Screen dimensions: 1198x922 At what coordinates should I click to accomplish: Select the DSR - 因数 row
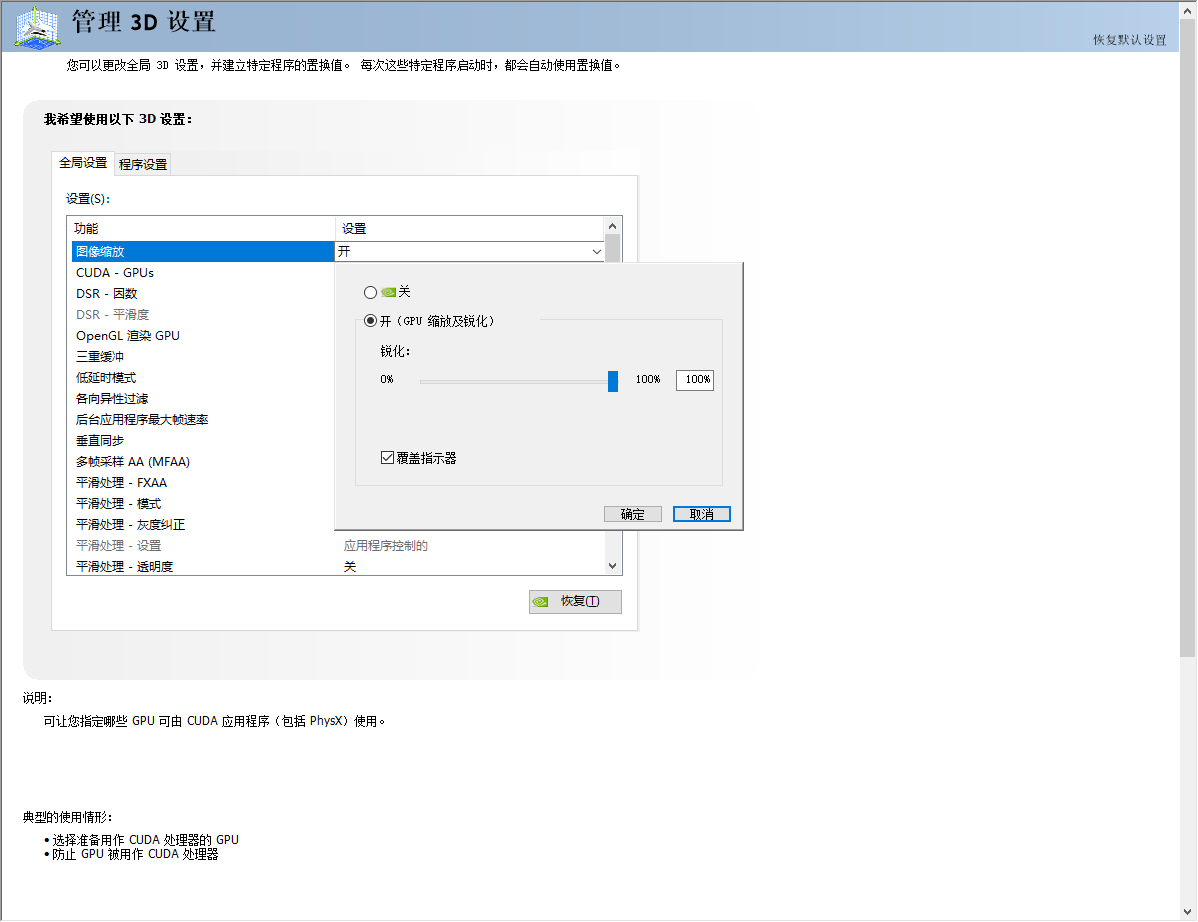pyautogui.click(x=203, y=293)
